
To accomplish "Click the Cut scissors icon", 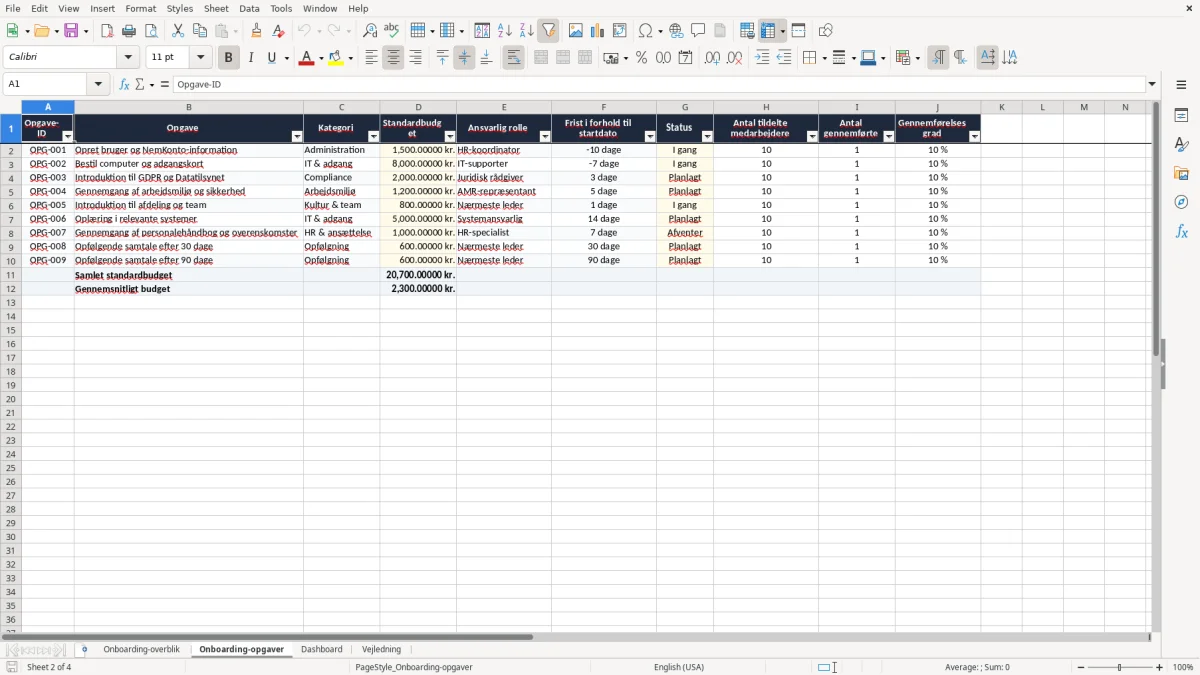I will (178, 31).
